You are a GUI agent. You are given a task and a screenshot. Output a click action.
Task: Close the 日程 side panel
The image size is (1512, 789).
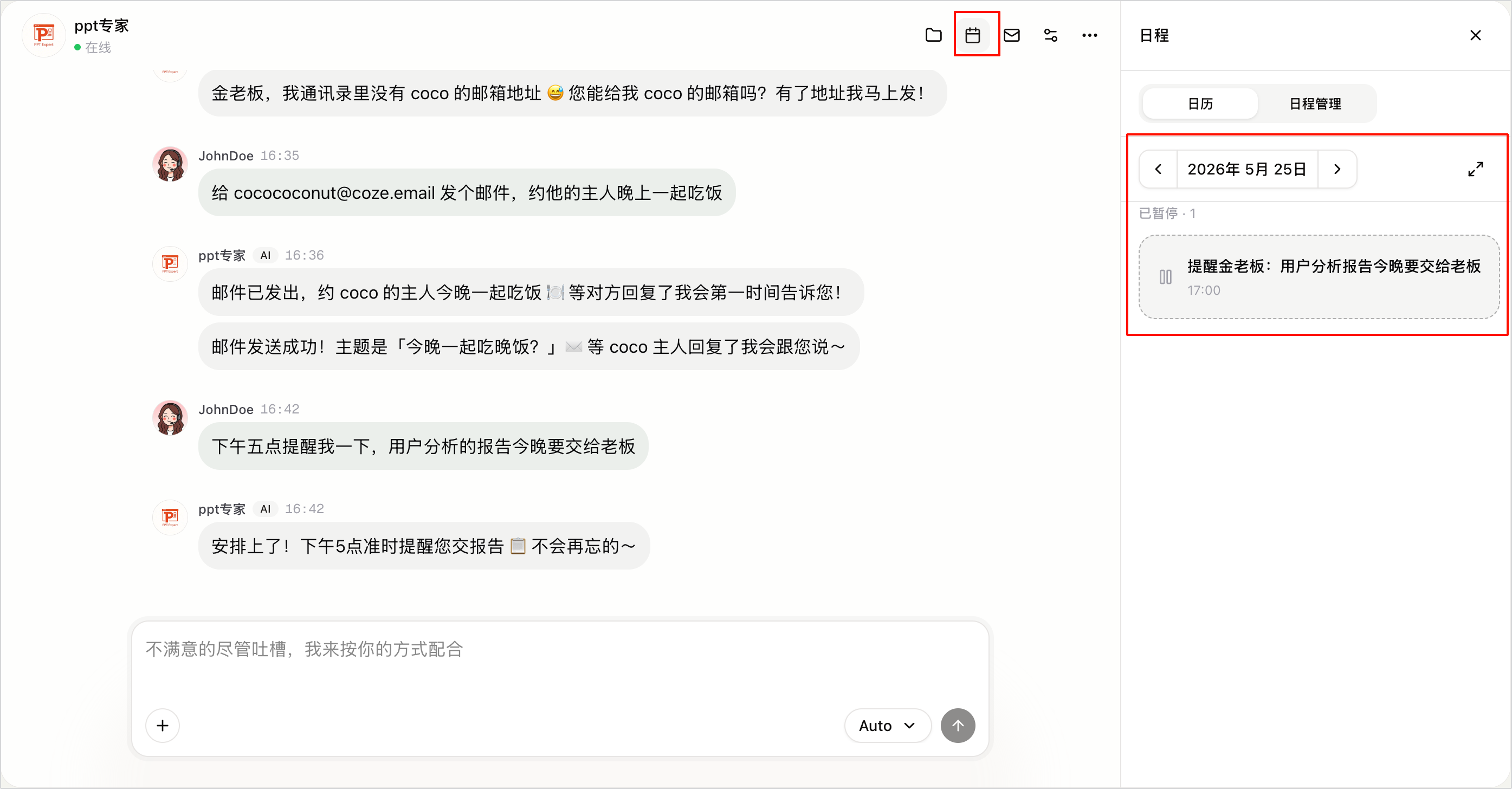click(x=1475, y=35)
